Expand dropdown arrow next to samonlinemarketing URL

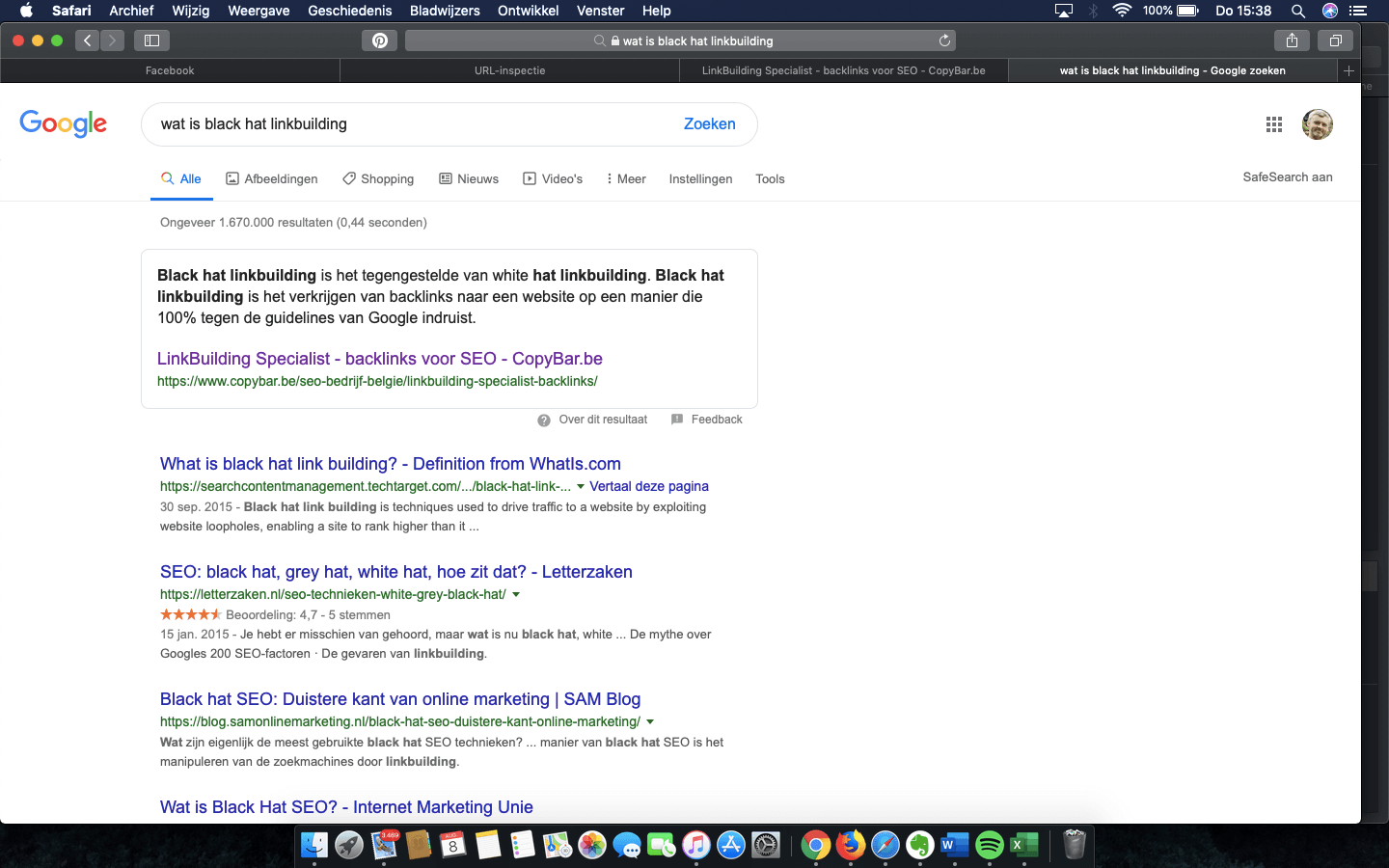(650, 722)
